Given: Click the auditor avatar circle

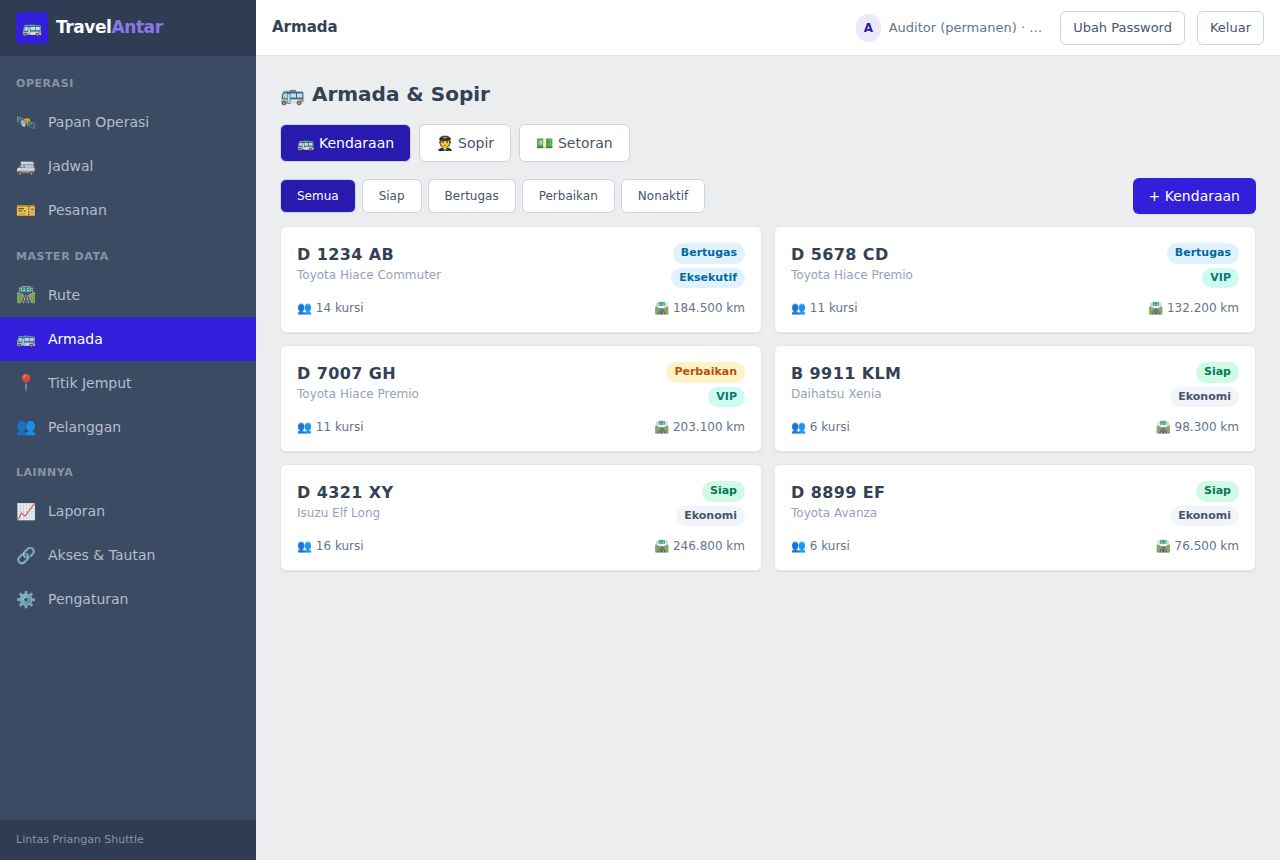Looking at the screenshot, I should [x=868, y=28].
